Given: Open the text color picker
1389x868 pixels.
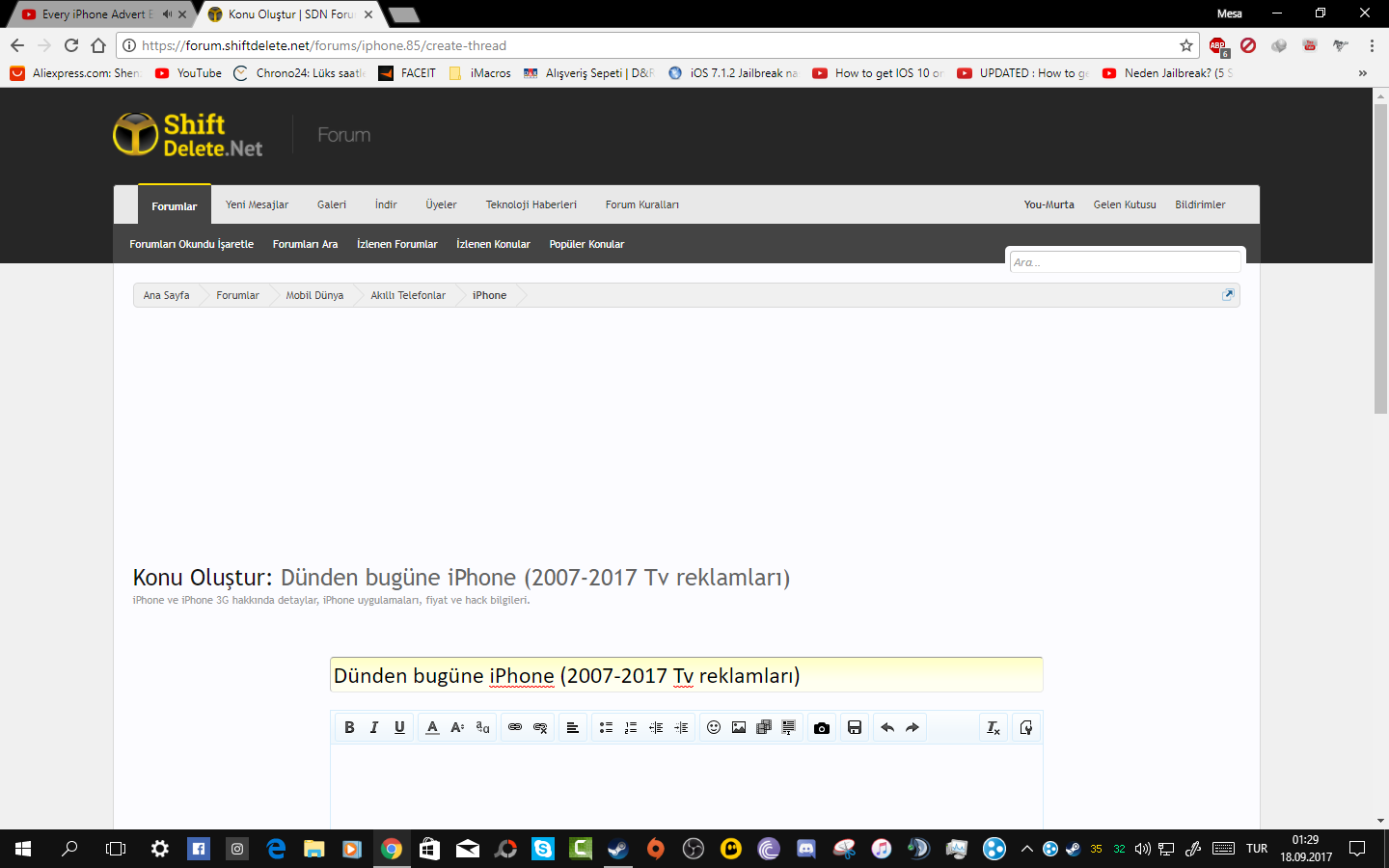Looking at the screenshot, I should pos(432,727).
